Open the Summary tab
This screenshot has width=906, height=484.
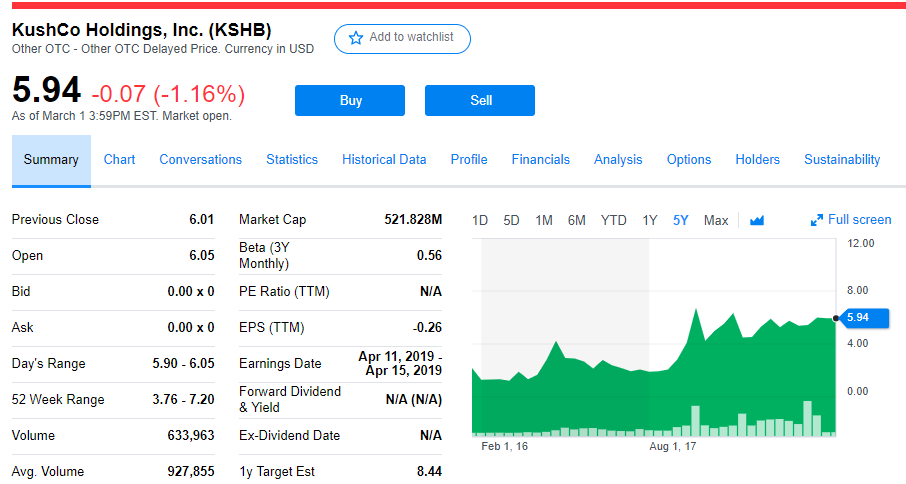[51, 160]
